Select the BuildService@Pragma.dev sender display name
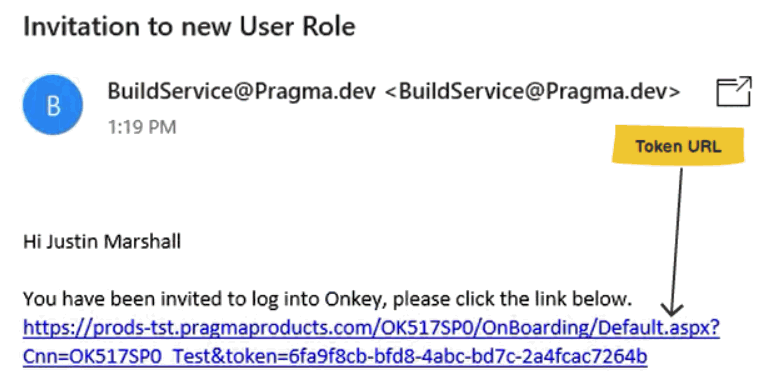Screen dimensions: 772x383 click(x=241, y=92)
